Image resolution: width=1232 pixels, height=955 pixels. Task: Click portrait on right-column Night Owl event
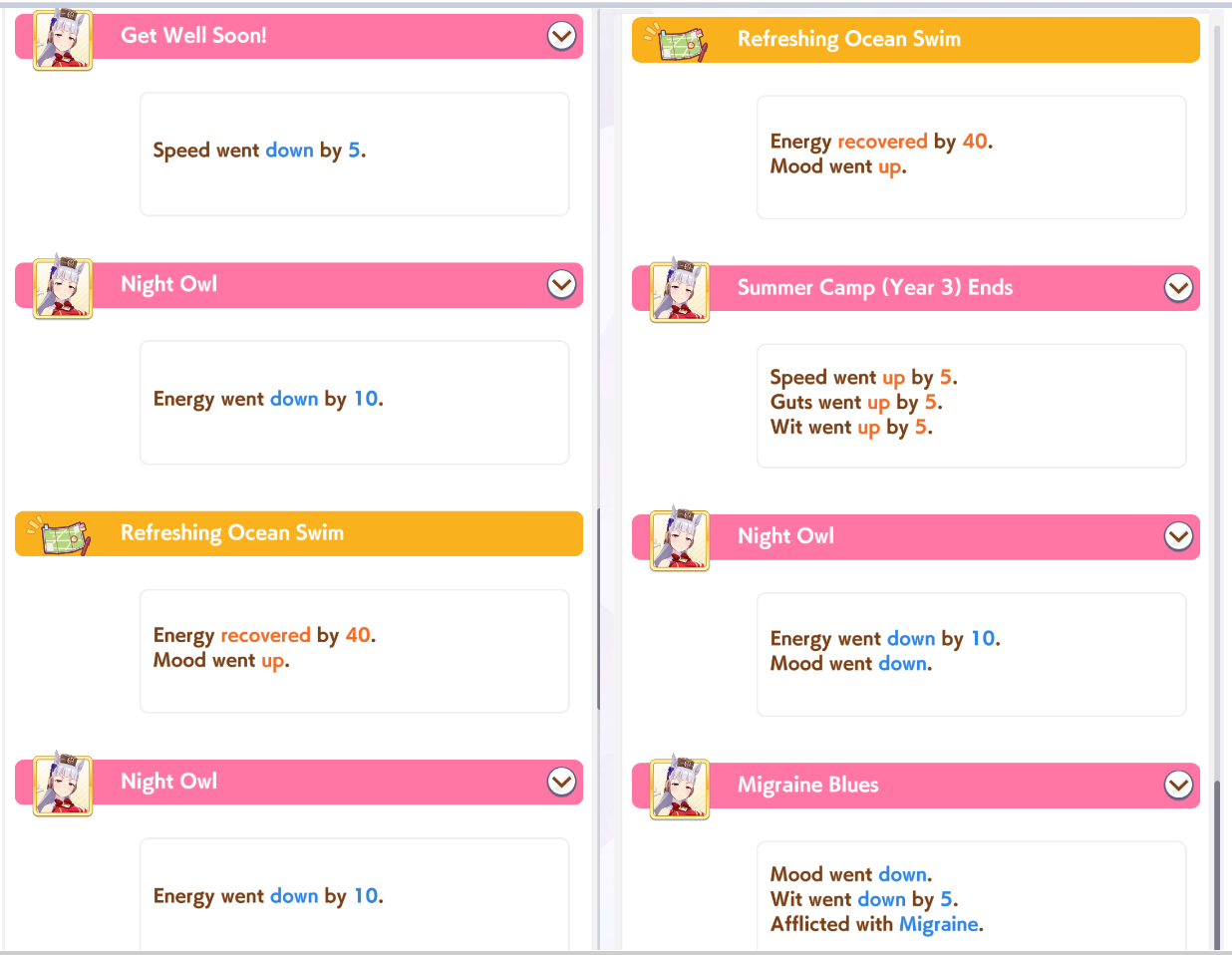pos(680,540)
